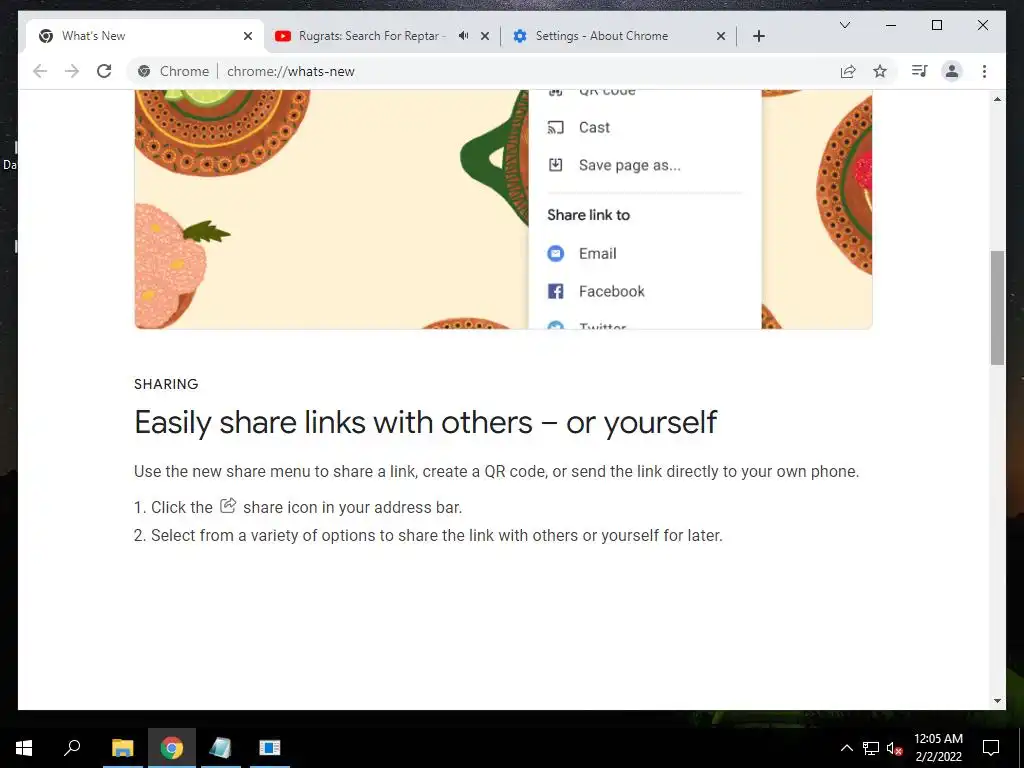1024x768 pixels.
Task: Click the scroll down arrow
Action: pos(997,701)
